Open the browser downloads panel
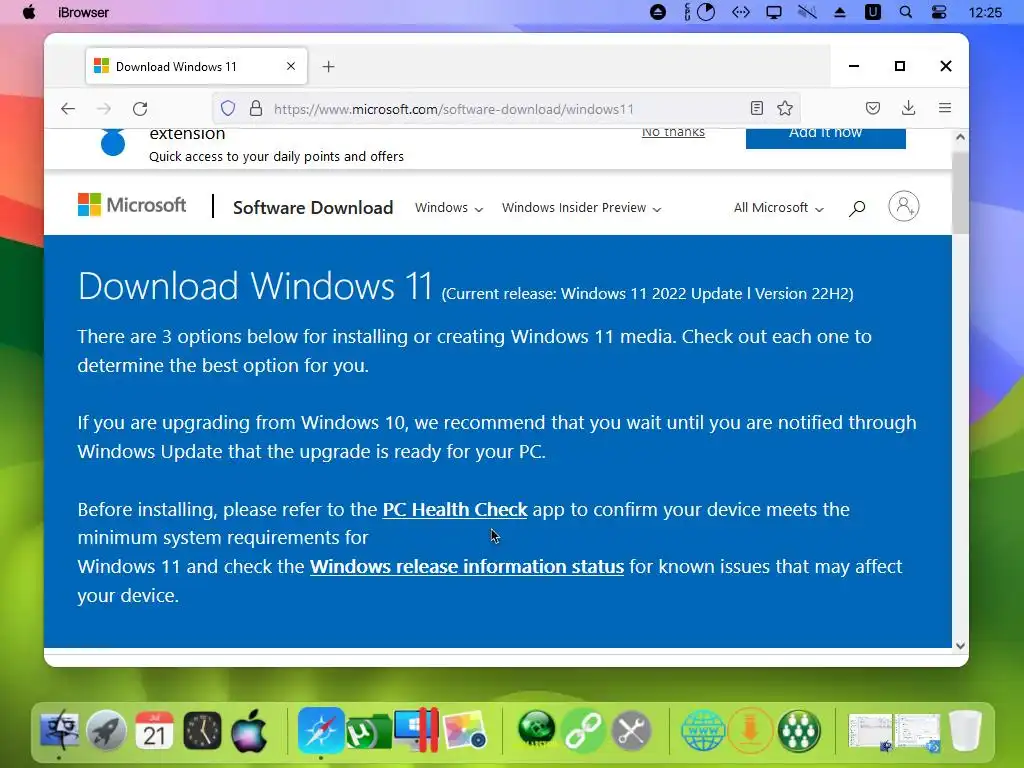This screenshot has height=768, width=1024. click(x=908, y=108)
